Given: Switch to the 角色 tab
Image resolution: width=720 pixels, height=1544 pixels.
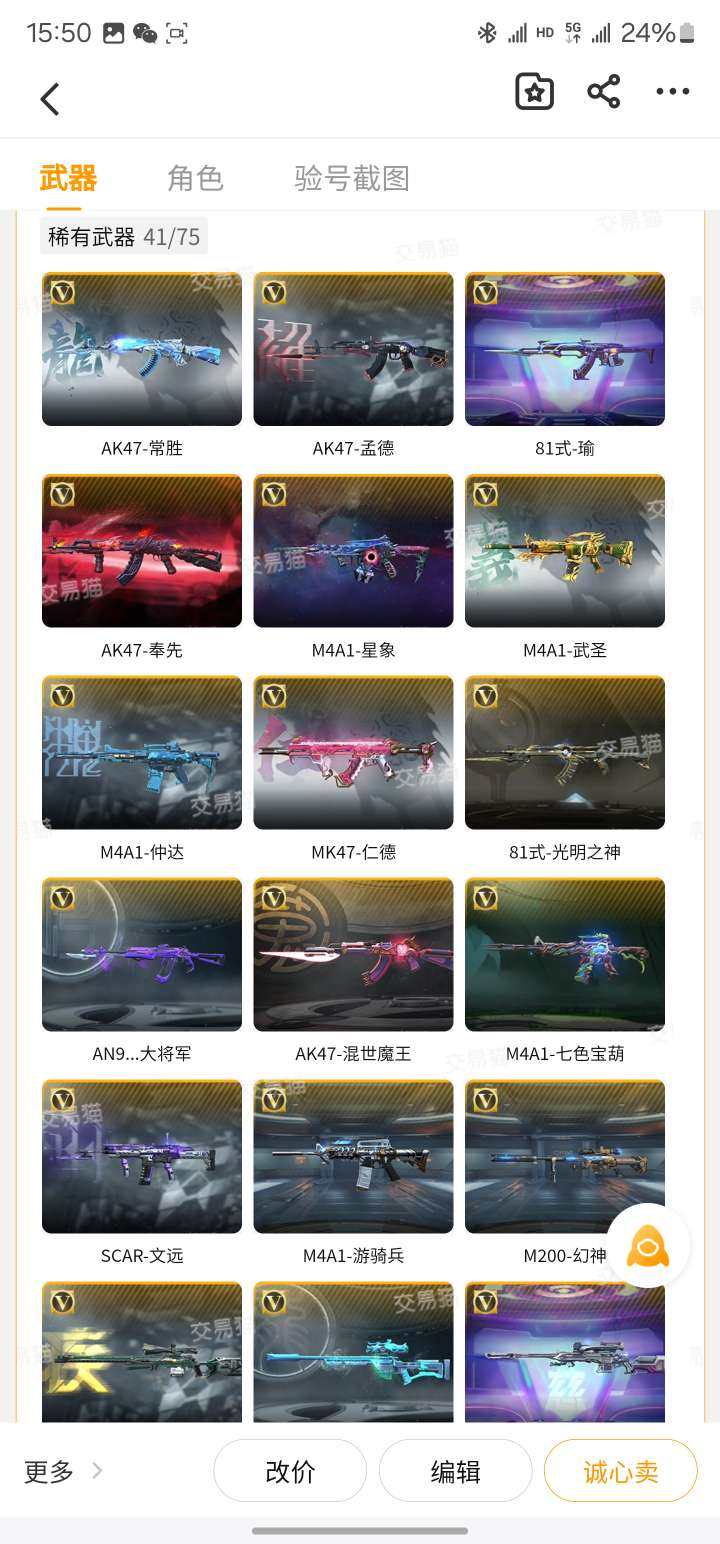Looking at the screenshot, I should point(195,178).
